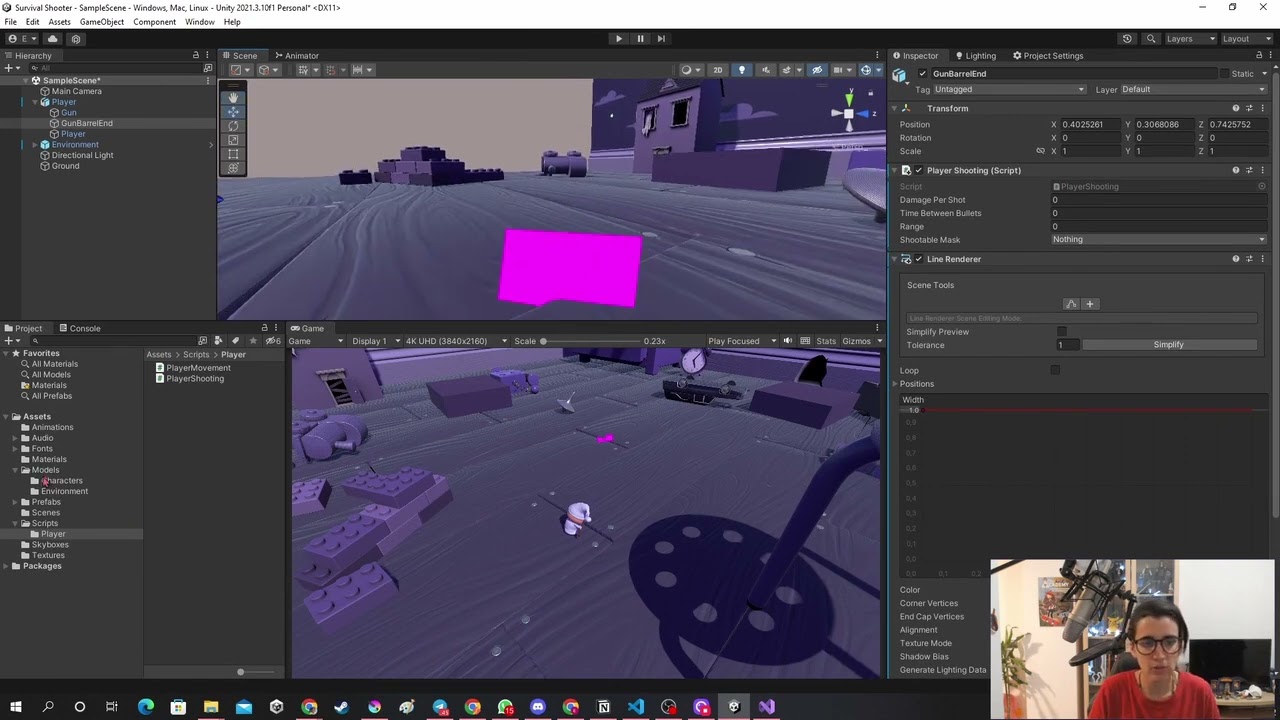Image resolution: width=1280 pixels, height=720 pixels.
Task: Adjust the Game view Scale slider
Action: click(590, 342)
